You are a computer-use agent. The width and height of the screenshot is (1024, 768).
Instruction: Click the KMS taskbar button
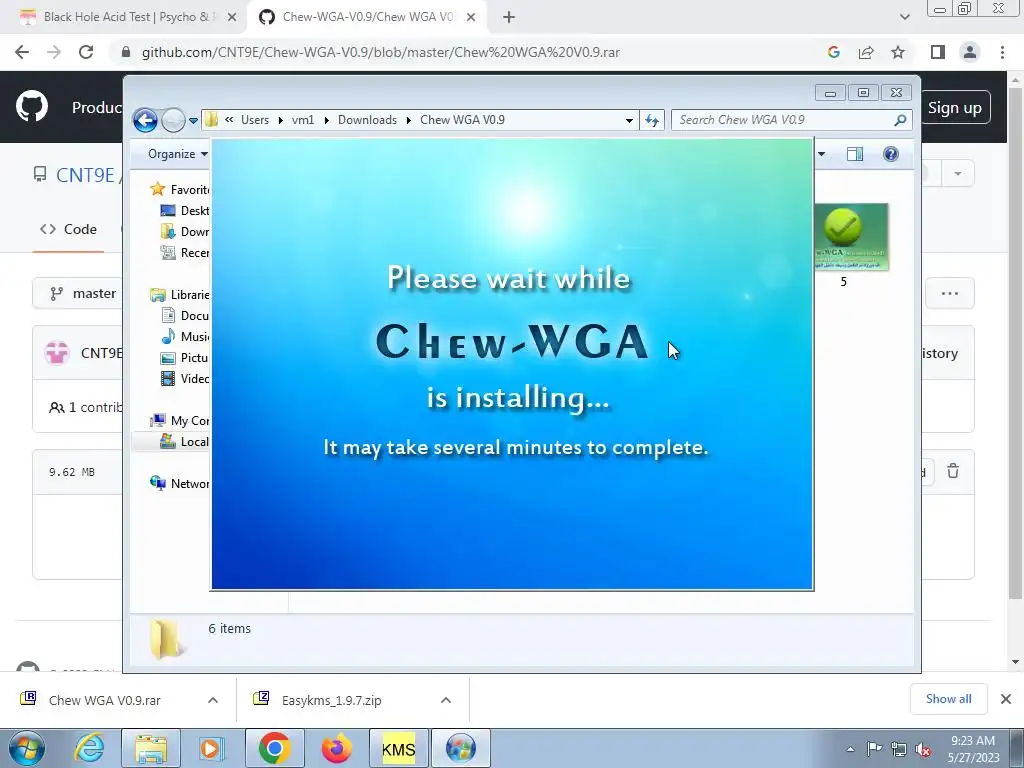pyautogui.click(x=398, y=748)
